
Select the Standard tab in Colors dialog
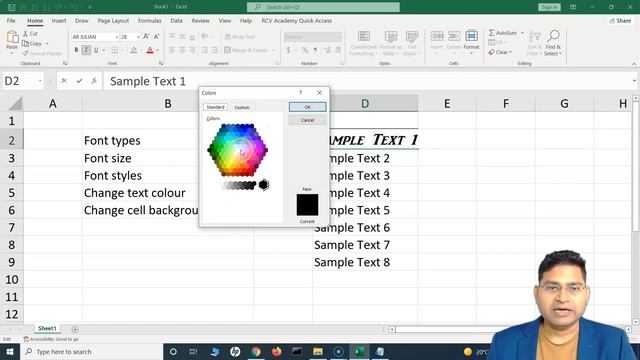pyautogui.click(x=215, y=107)
